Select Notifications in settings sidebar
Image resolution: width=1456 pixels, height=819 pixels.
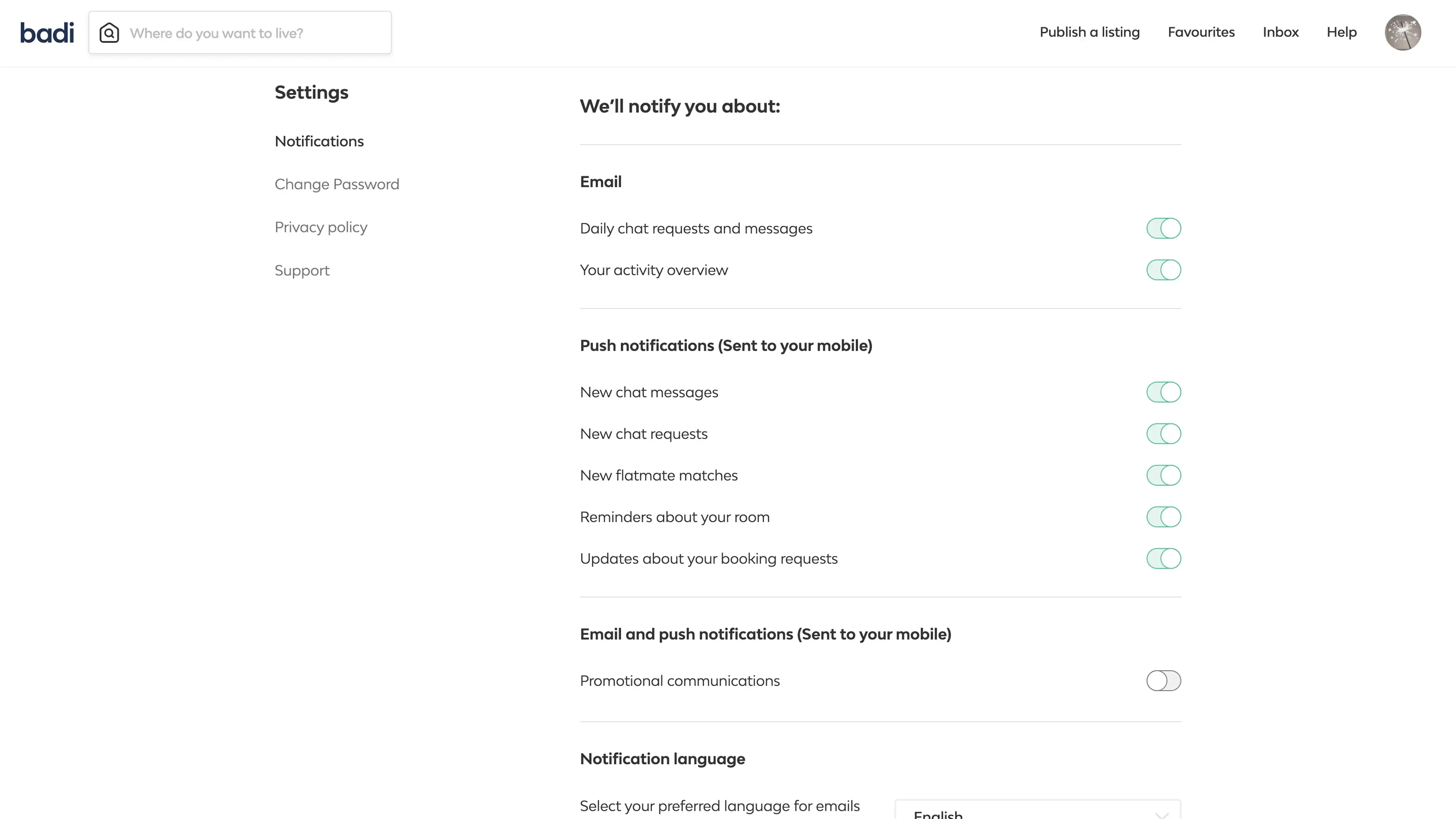319,141
